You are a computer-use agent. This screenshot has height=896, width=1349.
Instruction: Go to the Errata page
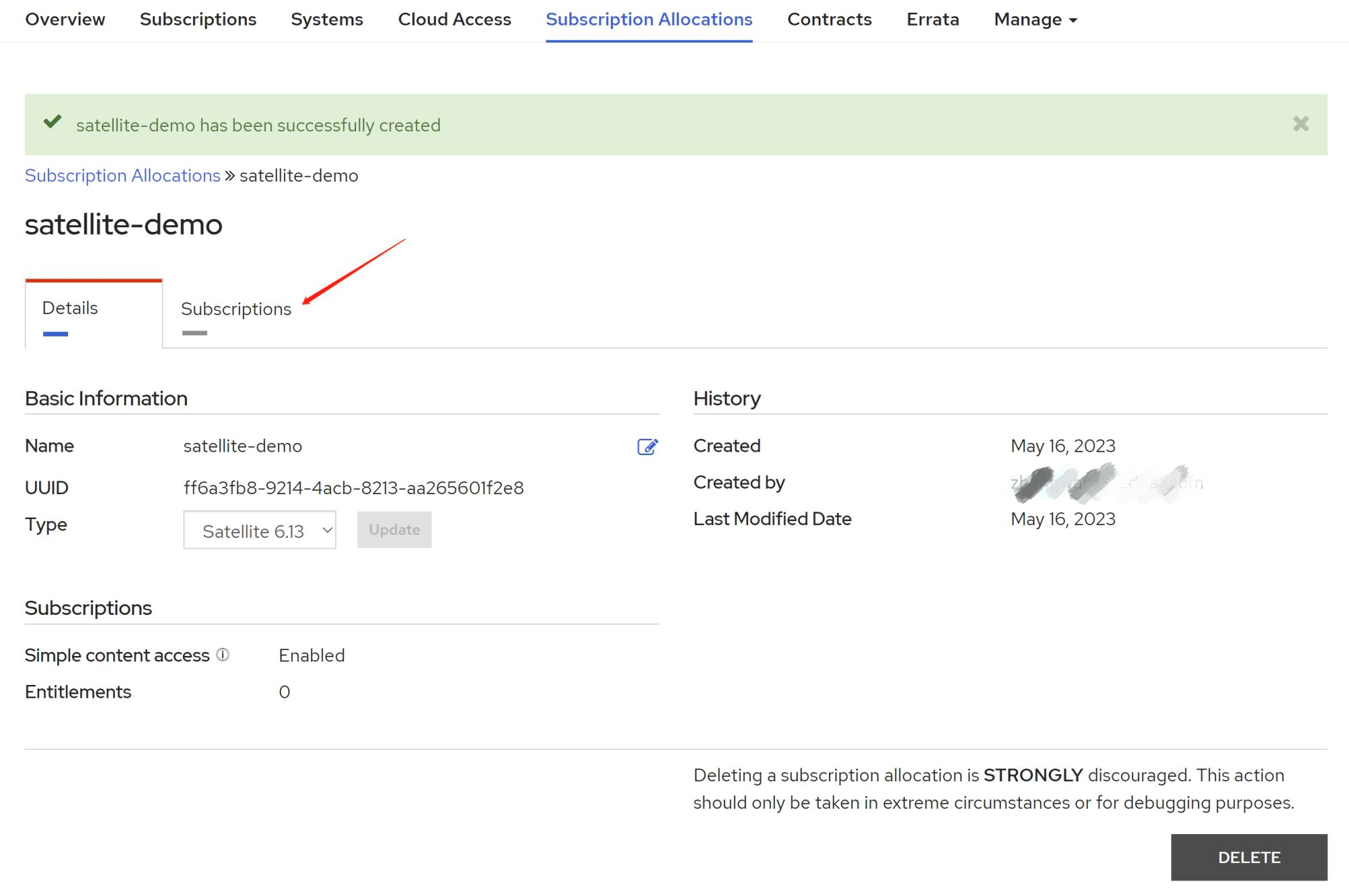pyautogui.click(x=933, y=20)
